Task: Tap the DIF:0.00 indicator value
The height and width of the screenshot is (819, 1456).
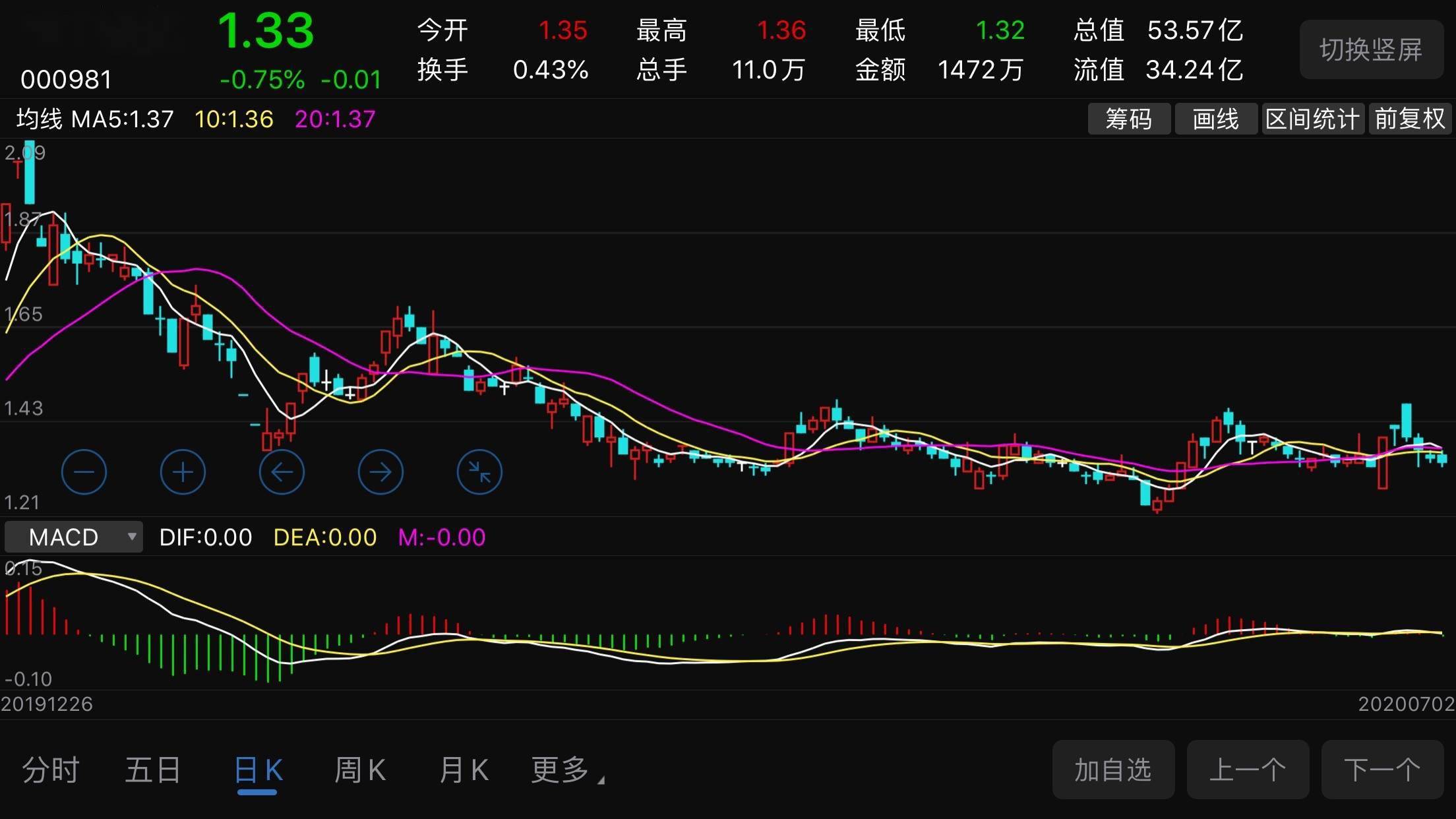Action: click(206, 537)
